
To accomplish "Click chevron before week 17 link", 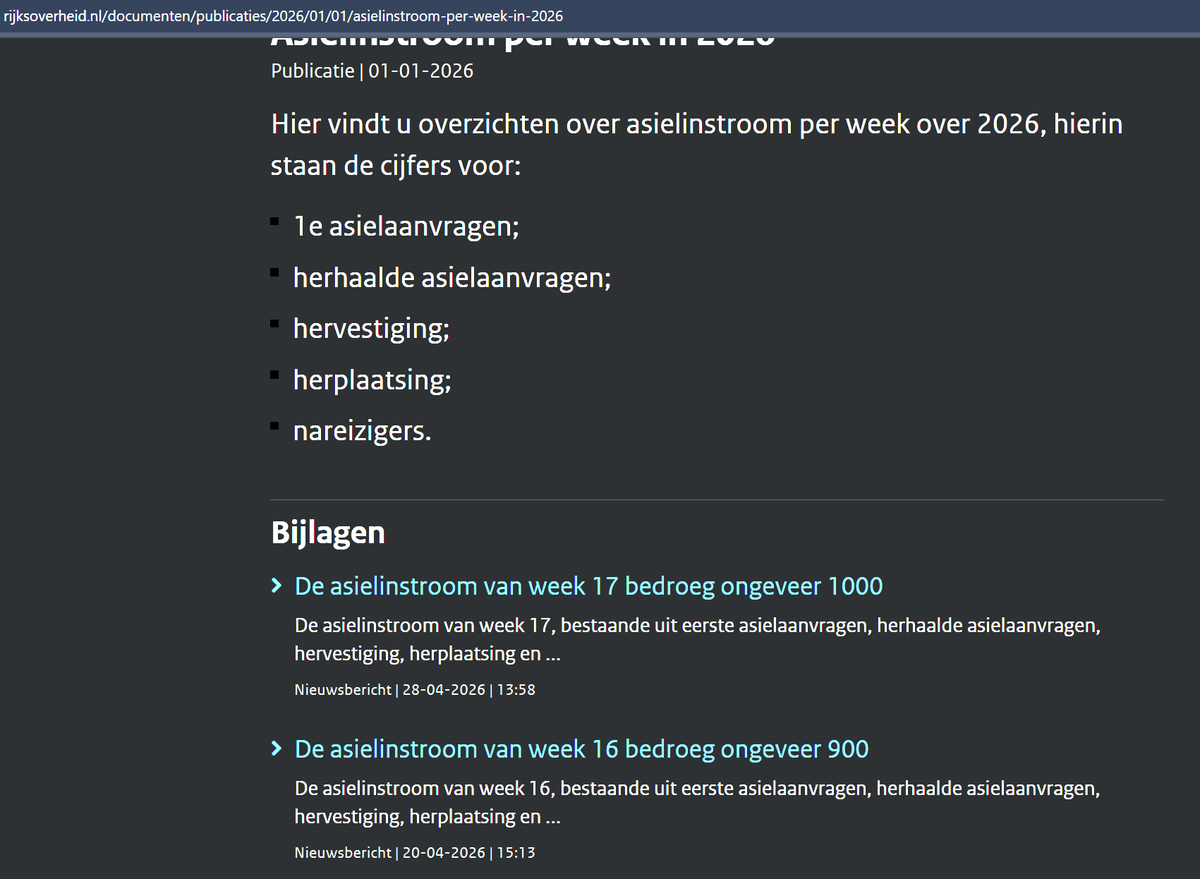I will pyautogui.click(x=277, y=586).
